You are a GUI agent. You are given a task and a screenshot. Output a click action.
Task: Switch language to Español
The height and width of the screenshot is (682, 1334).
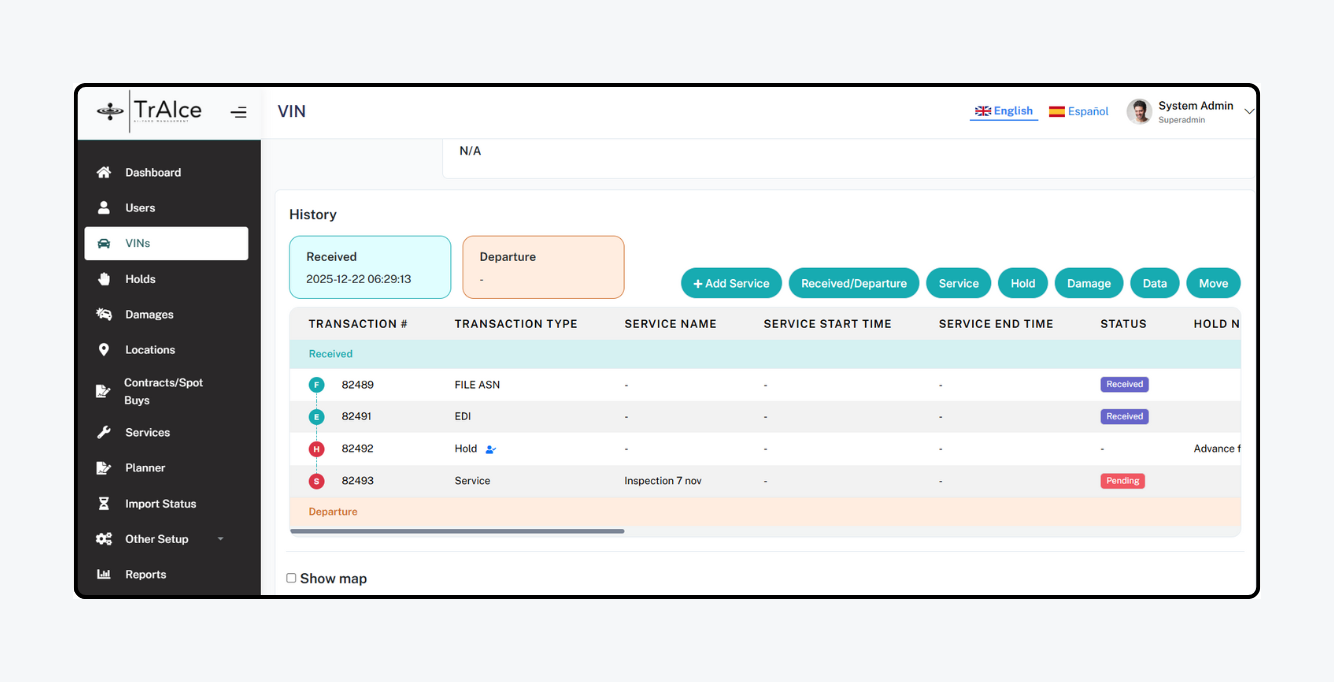(1078, 112)
